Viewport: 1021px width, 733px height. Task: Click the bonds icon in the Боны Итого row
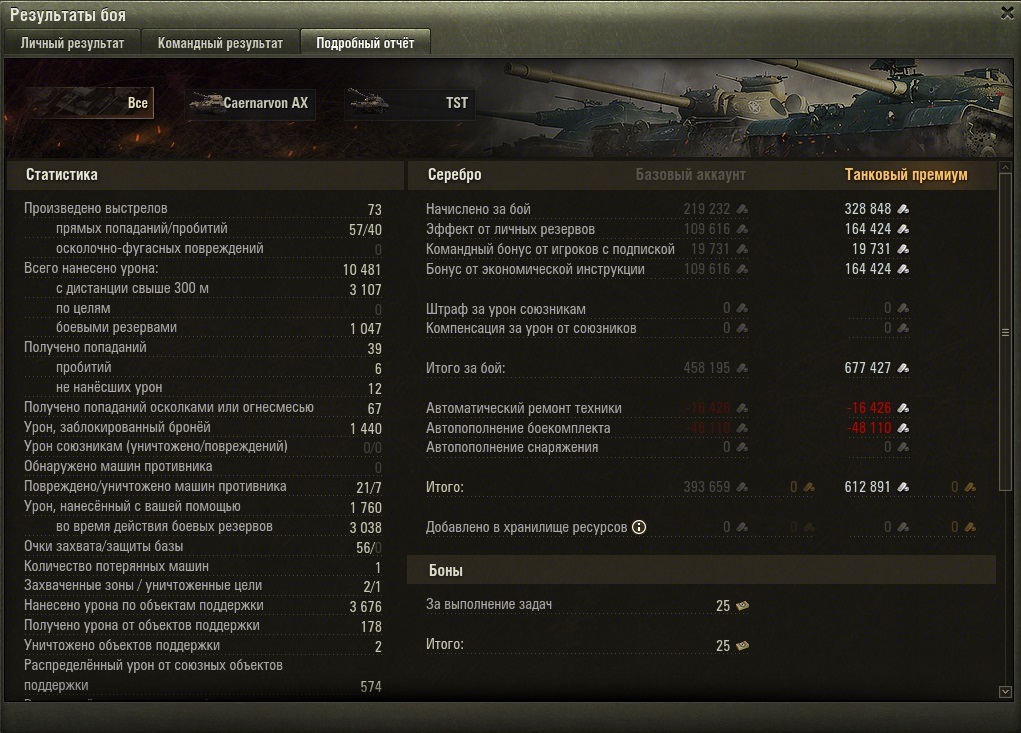pos(742,646)
